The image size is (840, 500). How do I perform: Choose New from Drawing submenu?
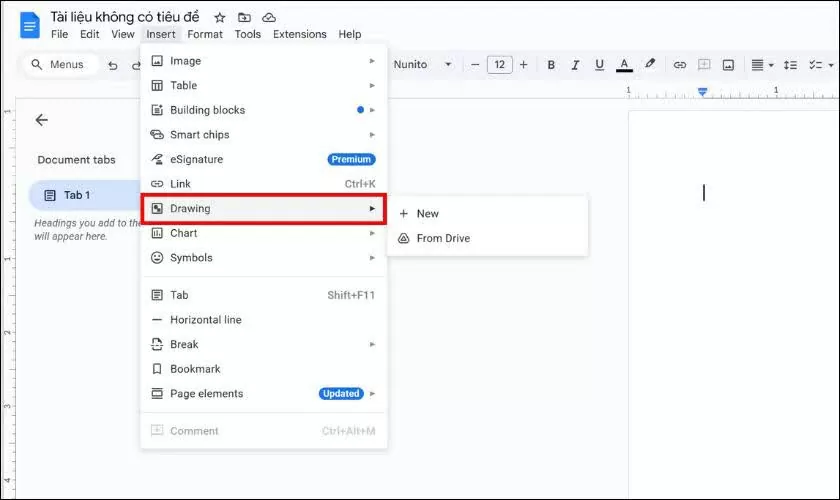tap(427, 213)
